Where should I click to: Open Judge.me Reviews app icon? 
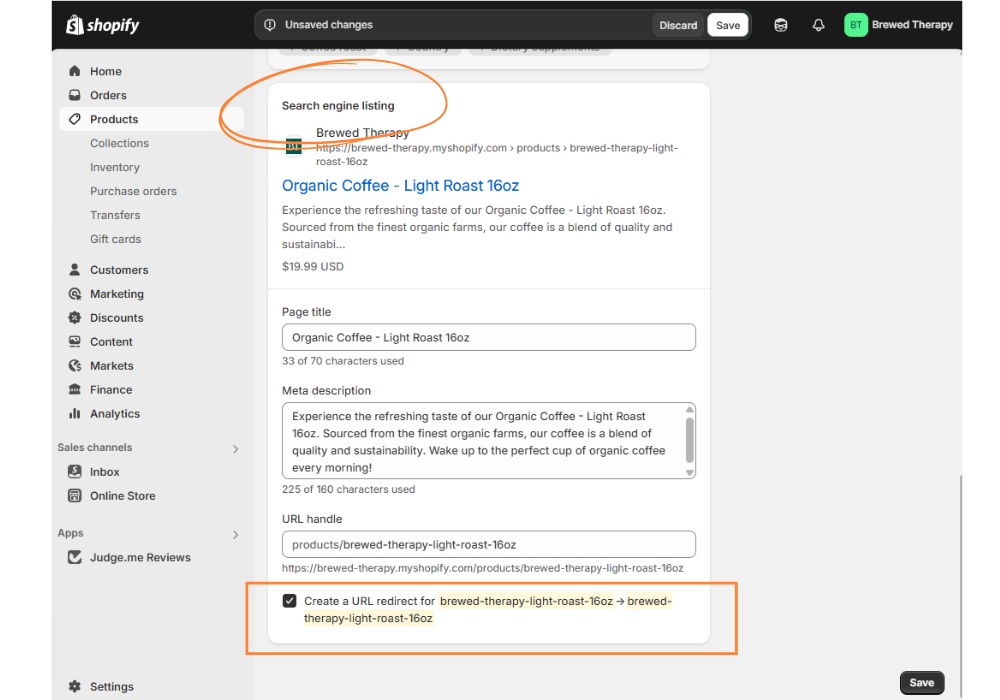pos(75,557)
